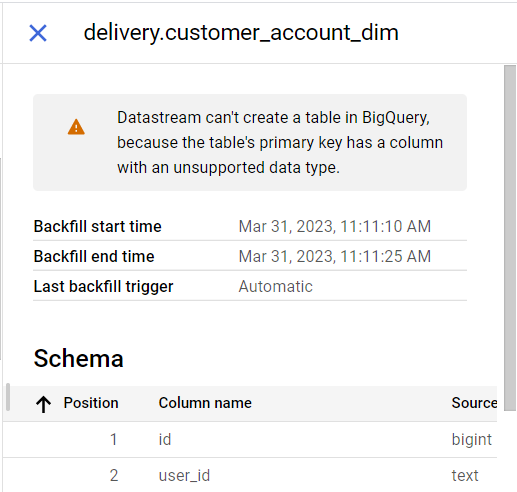Select the id row in the schema
This screenshot has height=492, width=517.
coord(250,439)
